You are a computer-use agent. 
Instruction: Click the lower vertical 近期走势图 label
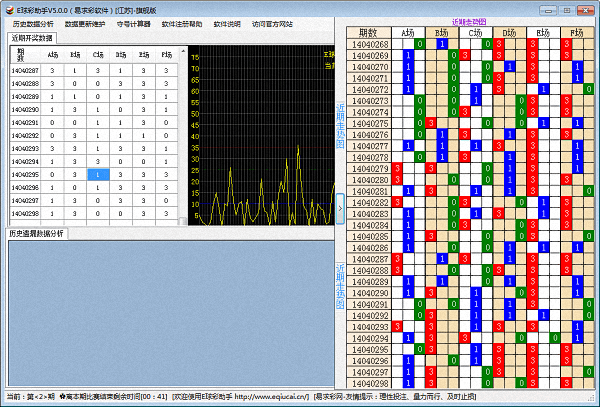click(340, 286)
